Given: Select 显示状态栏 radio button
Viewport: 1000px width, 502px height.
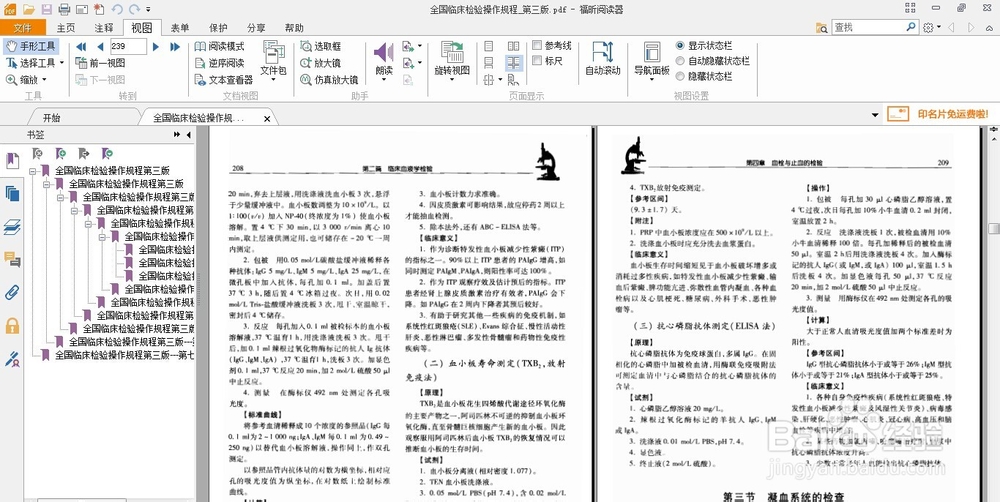Looking at the screenshot, I should coord(680,45).
